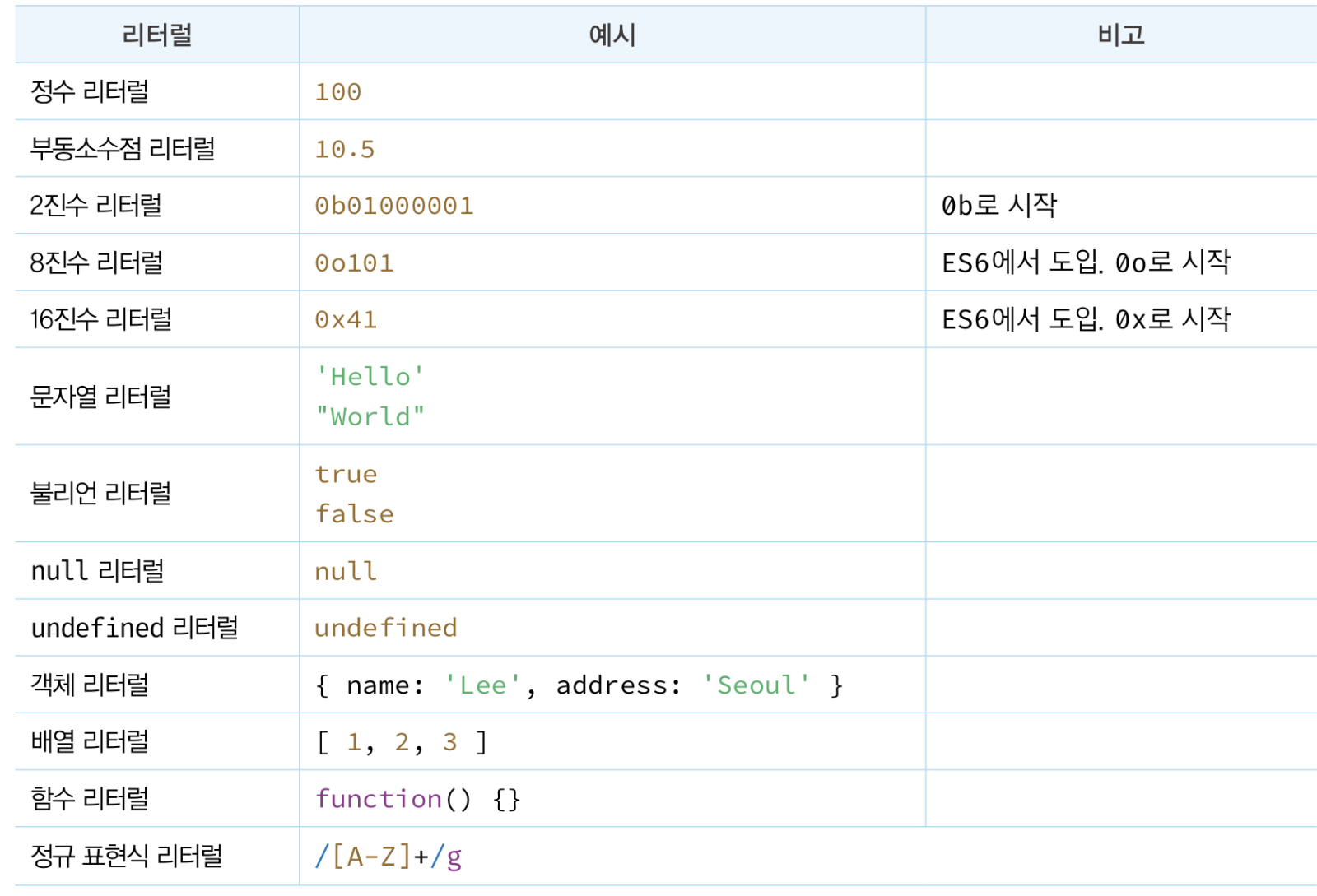Click the octal example 0o101

354,263
